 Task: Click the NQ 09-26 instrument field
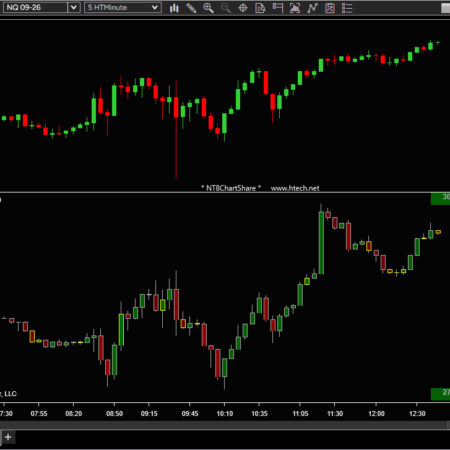point(35,7)
